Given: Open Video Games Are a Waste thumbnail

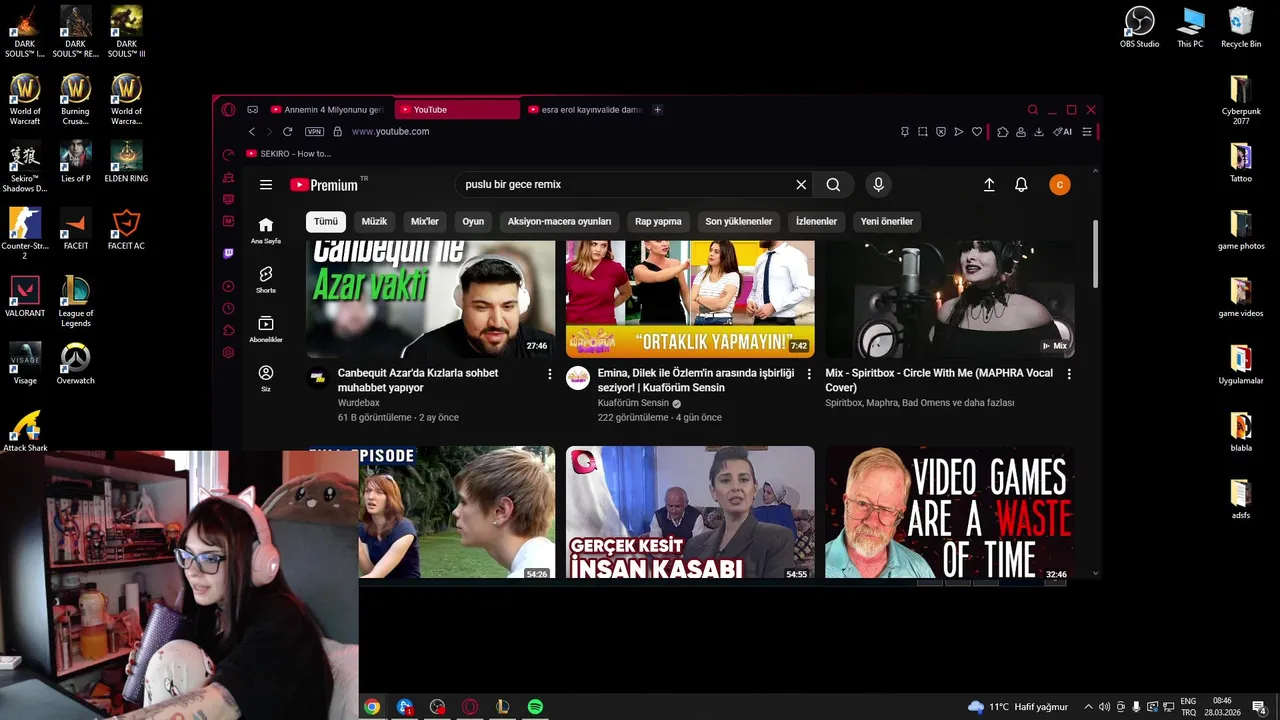Looking at the screenshot, I should (x=950, y=512).
